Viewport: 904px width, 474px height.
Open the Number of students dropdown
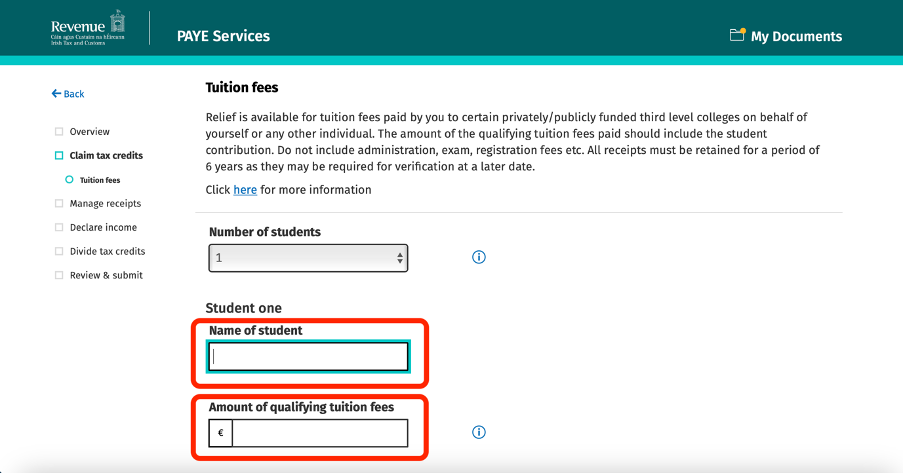pyautogui.click(x=308, y=258)
